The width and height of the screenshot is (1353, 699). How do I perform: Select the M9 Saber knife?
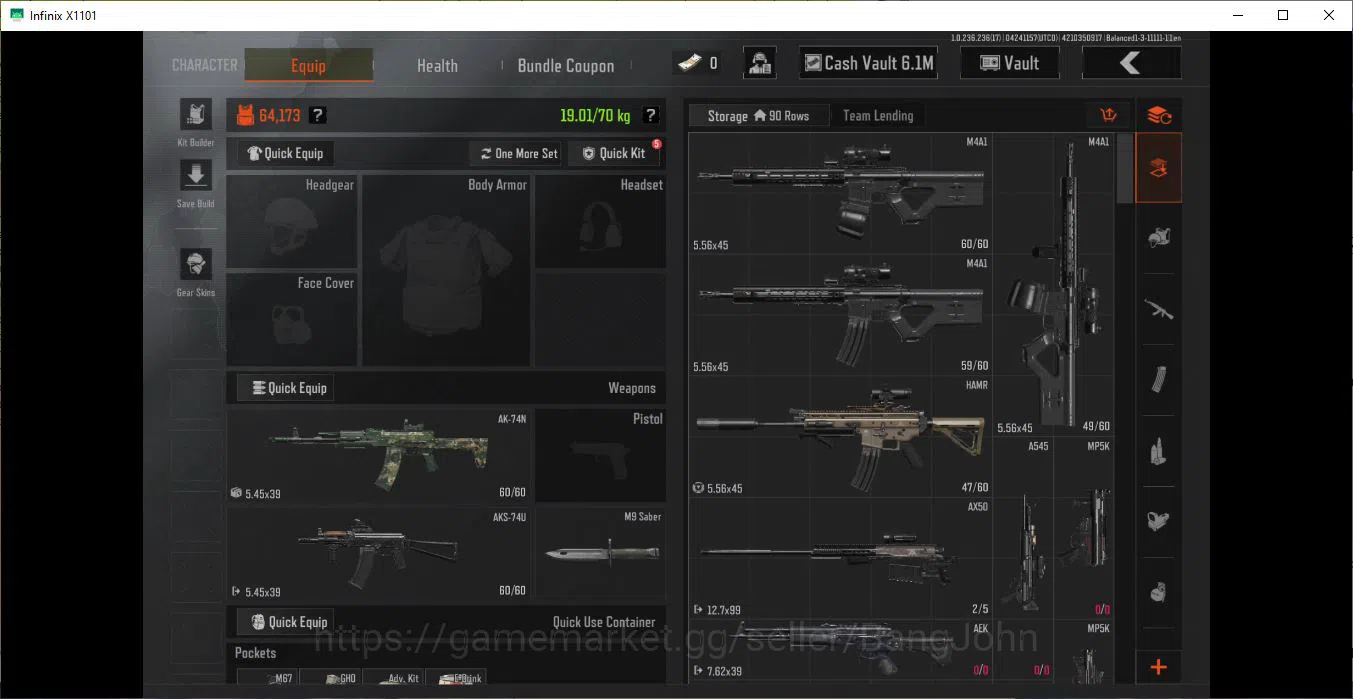pos(600,553)
